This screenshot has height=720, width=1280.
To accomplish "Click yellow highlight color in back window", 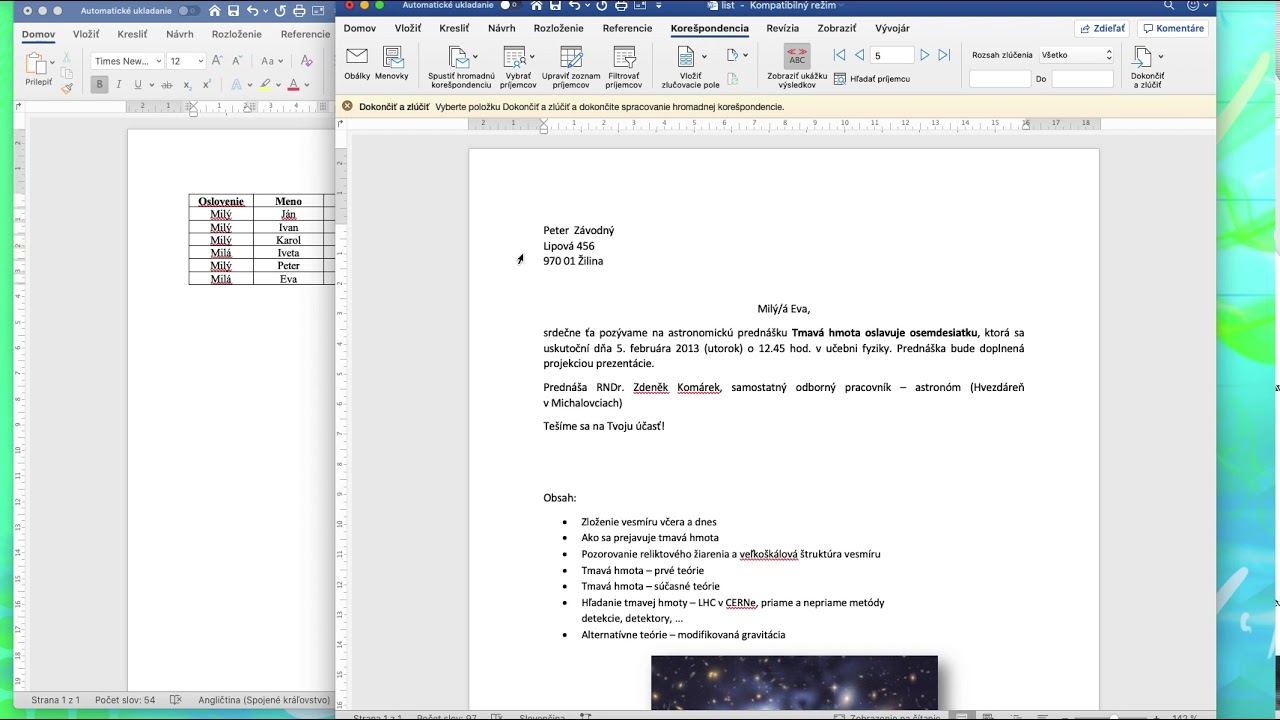I will pyautogui.click(x=264, y=85).
